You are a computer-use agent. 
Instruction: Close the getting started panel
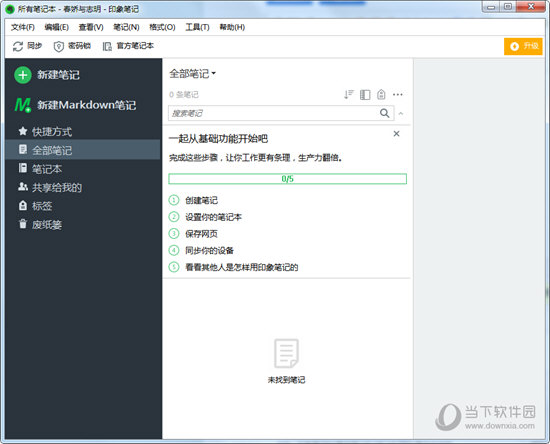click(396, 134)
